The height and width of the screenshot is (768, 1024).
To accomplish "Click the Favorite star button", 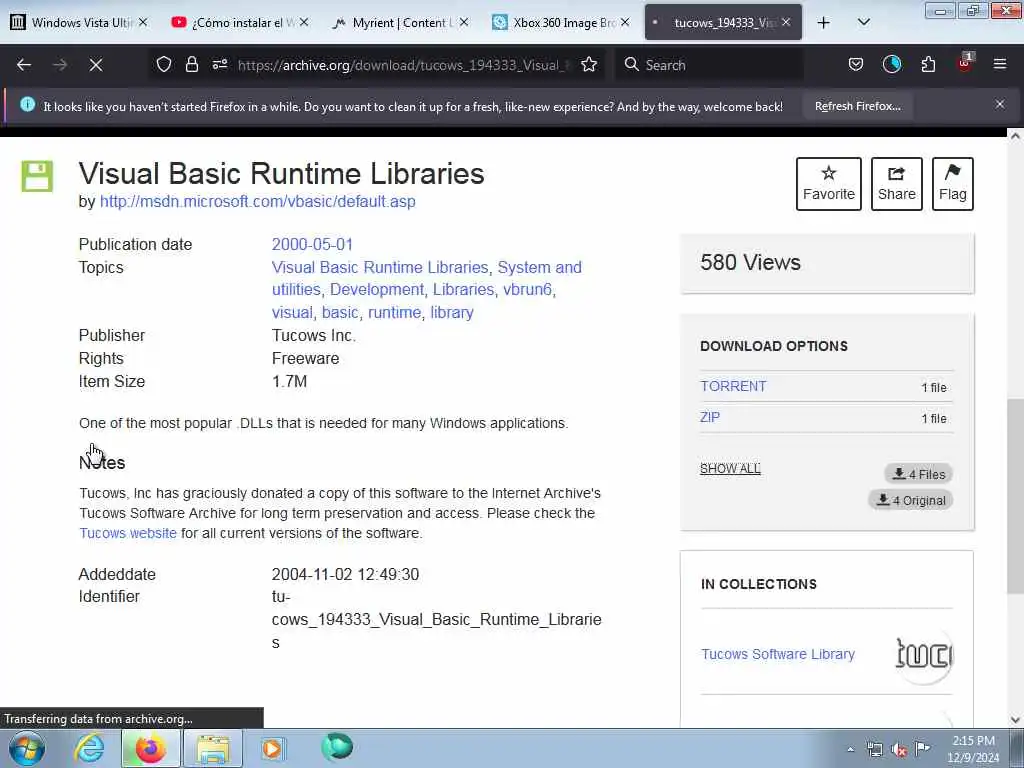I will point(829,184).
